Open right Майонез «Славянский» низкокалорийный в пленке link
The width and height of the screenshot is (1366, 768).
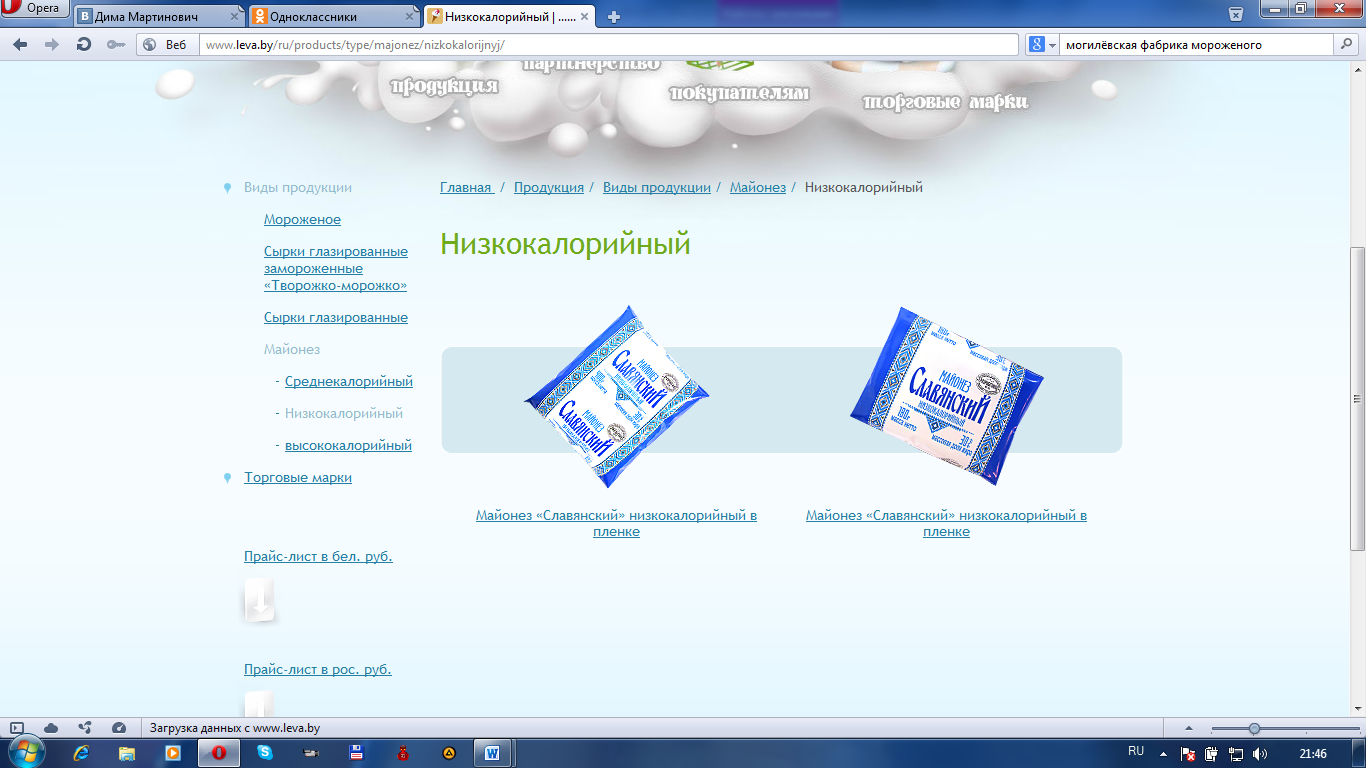(x=946, y=523)
